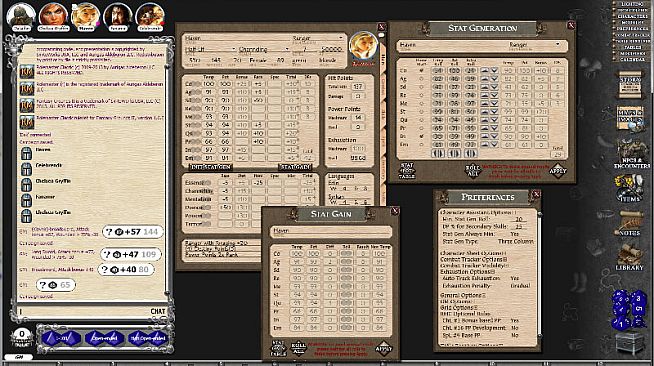Toggle Re prime stat in Stat Generation
The image size is (654, 366).
(x=421, y=95)
